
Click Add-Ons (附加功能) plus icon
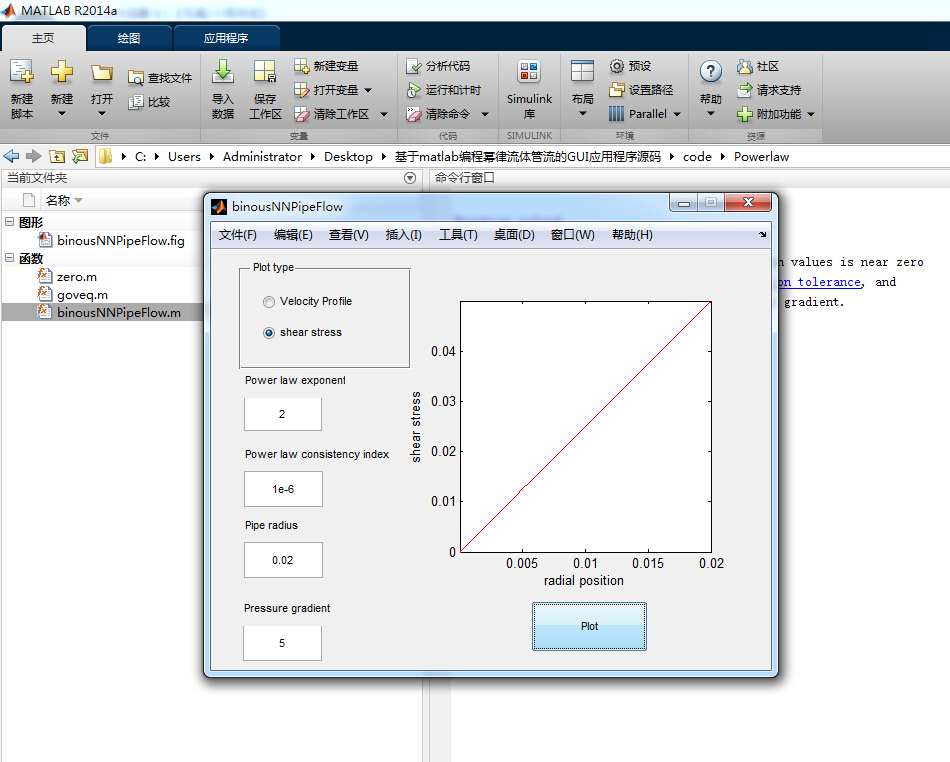pos(745,114)
